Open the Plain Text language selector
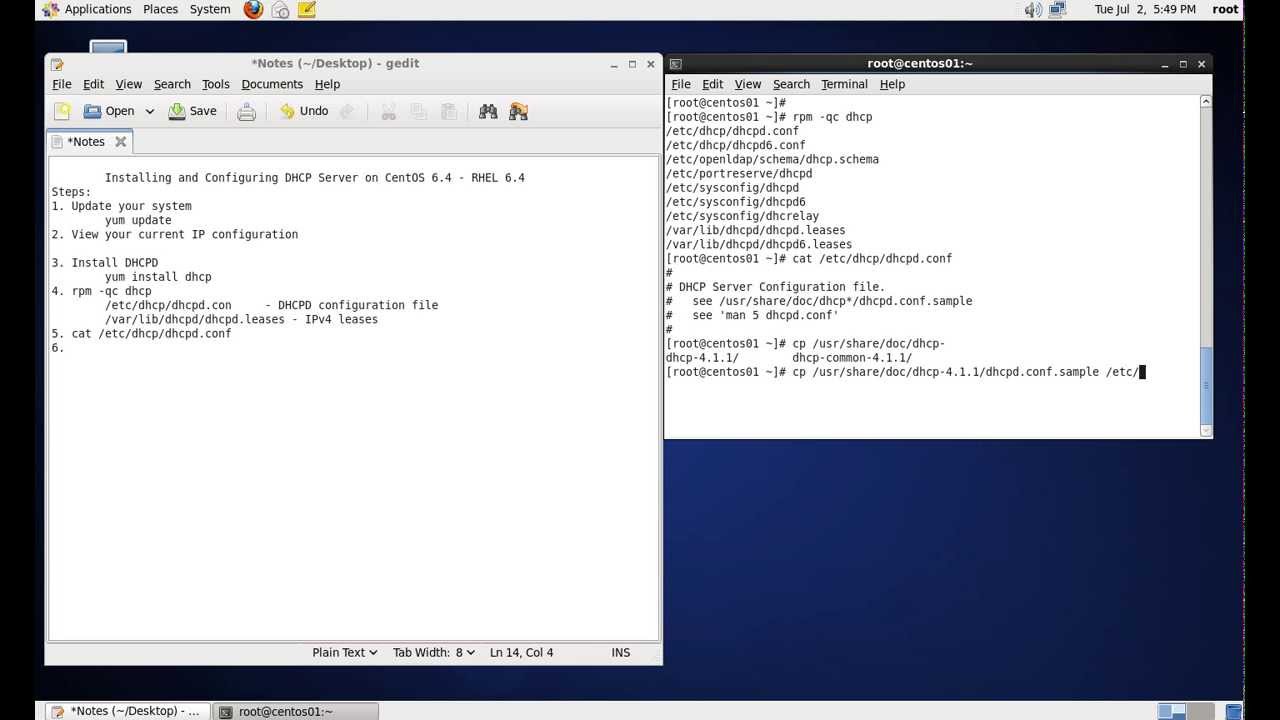 [344, 652]
